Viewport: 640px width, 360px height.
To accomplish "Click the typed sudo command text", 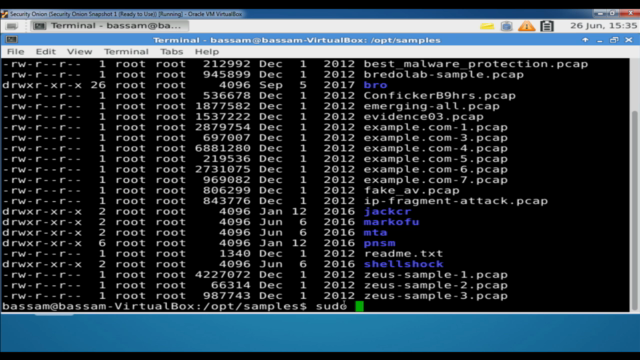I will tap(331, 307).
